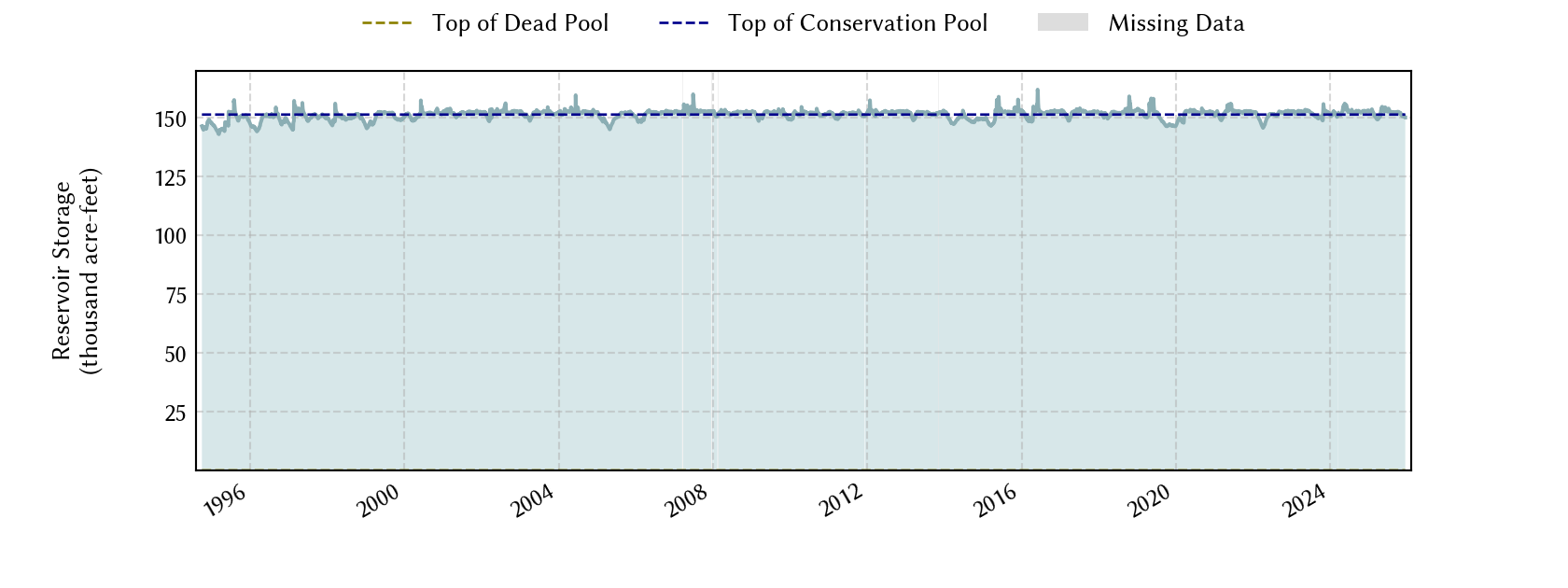Click the 75 y-axis tick label
This screenshot has height=588, width=1568.
point(175,295)
